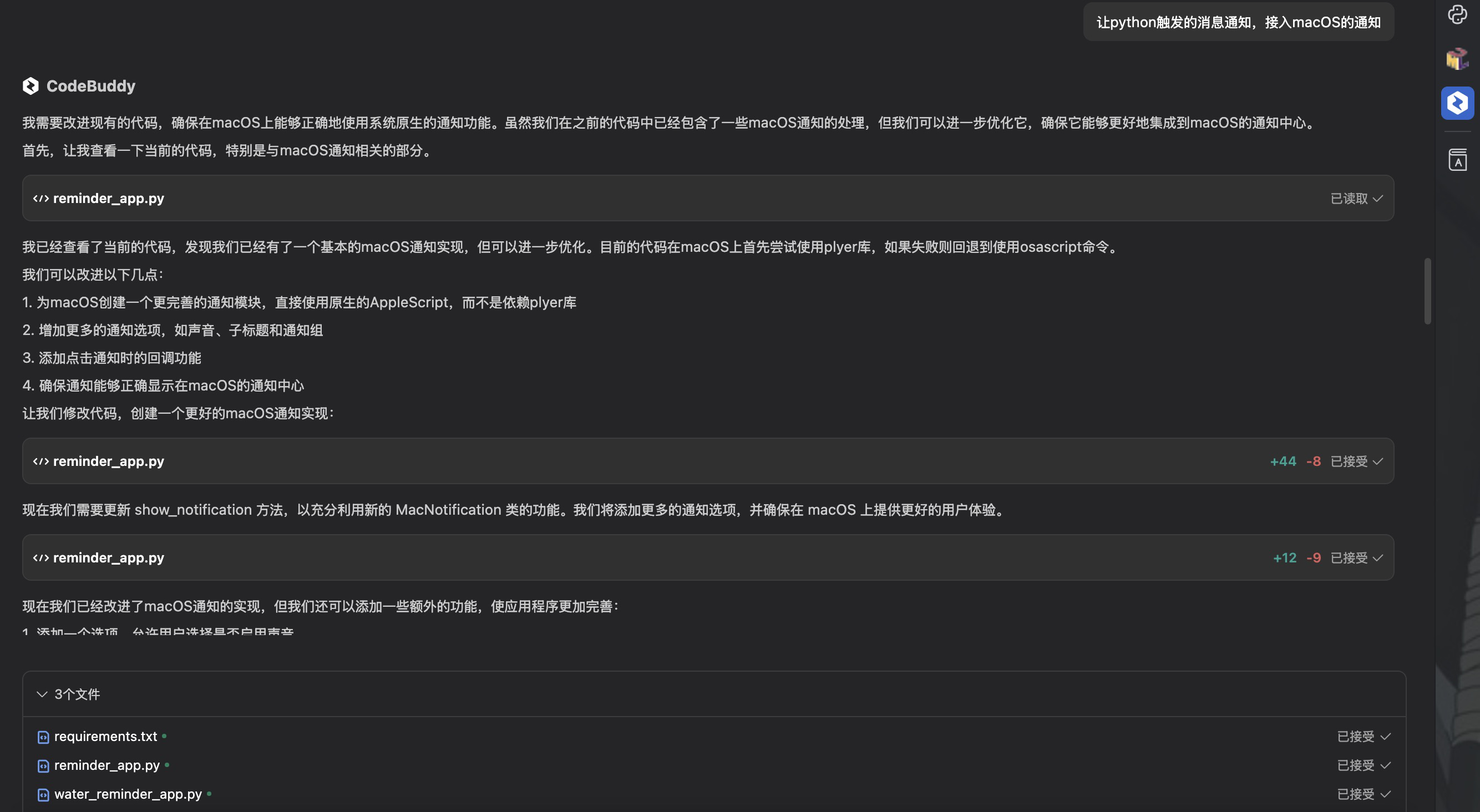This screenshot has width=1480, height=812.
Task: Open requirements.txt from the files list
Action: (x=106, y=737)
